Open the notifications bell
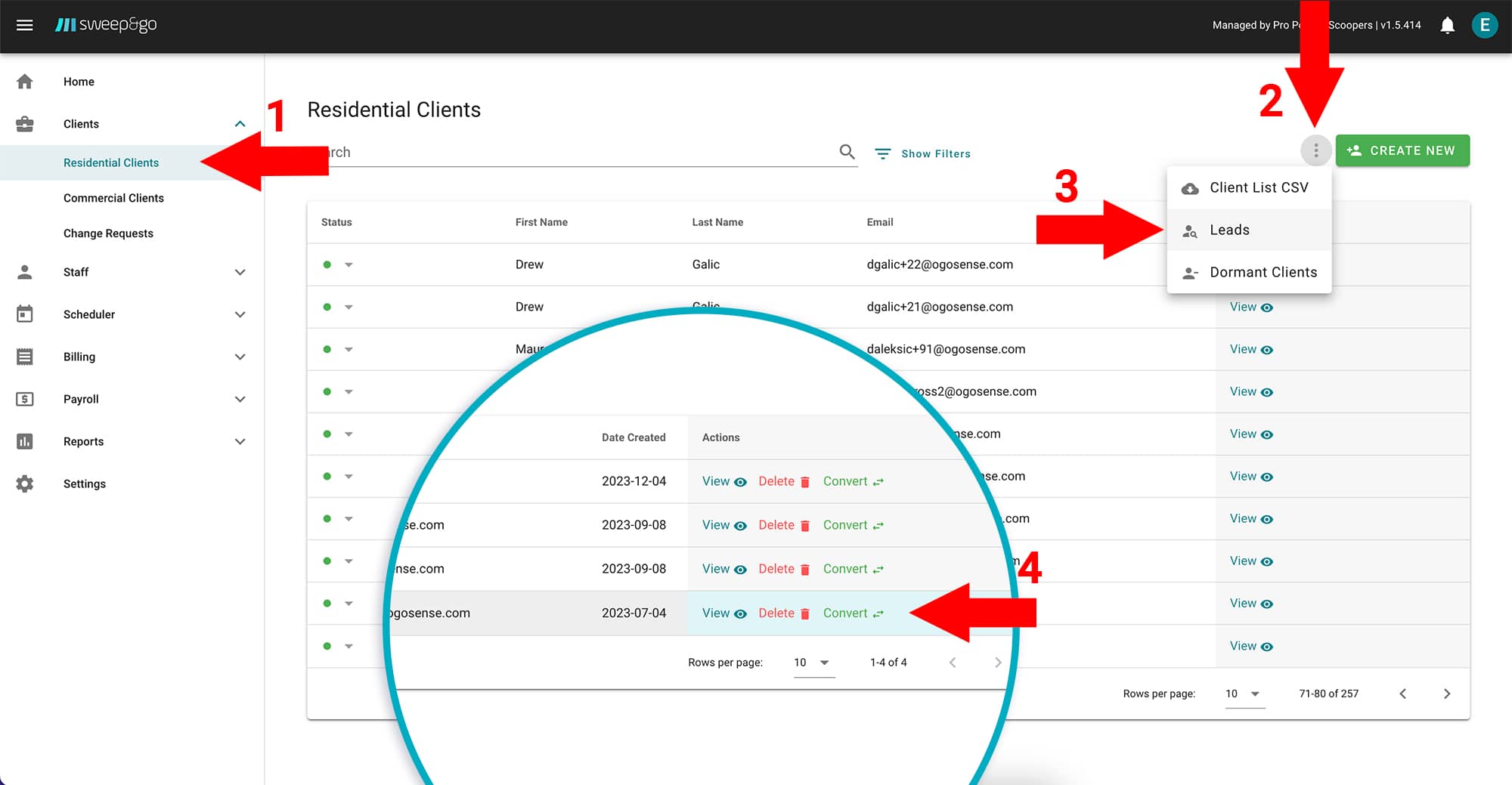1512x785 pixels. pyautogui.click(x=1448, y=25)
